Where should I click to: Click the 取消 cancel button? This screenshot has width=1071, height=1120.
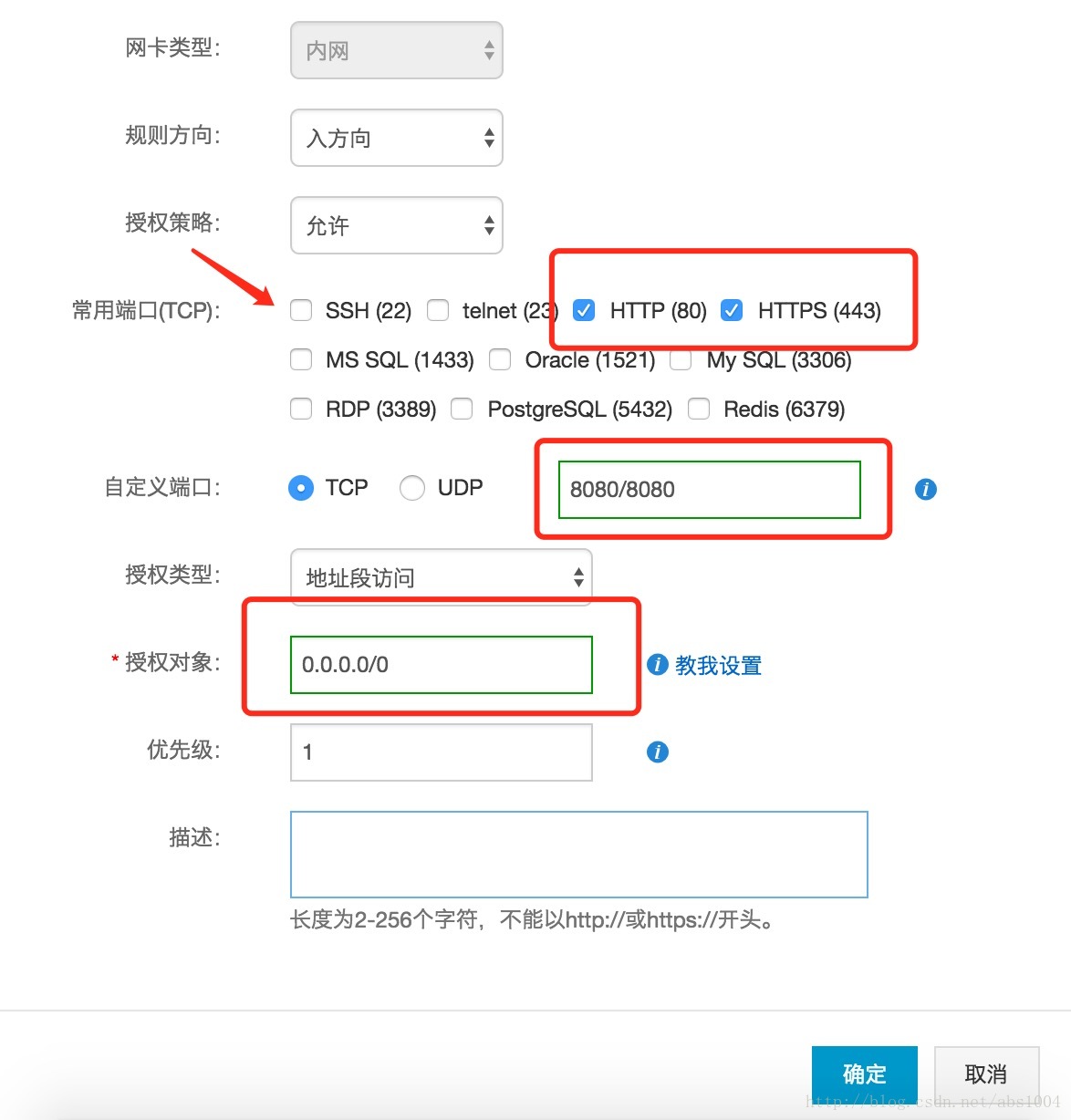pos(986,1074)
